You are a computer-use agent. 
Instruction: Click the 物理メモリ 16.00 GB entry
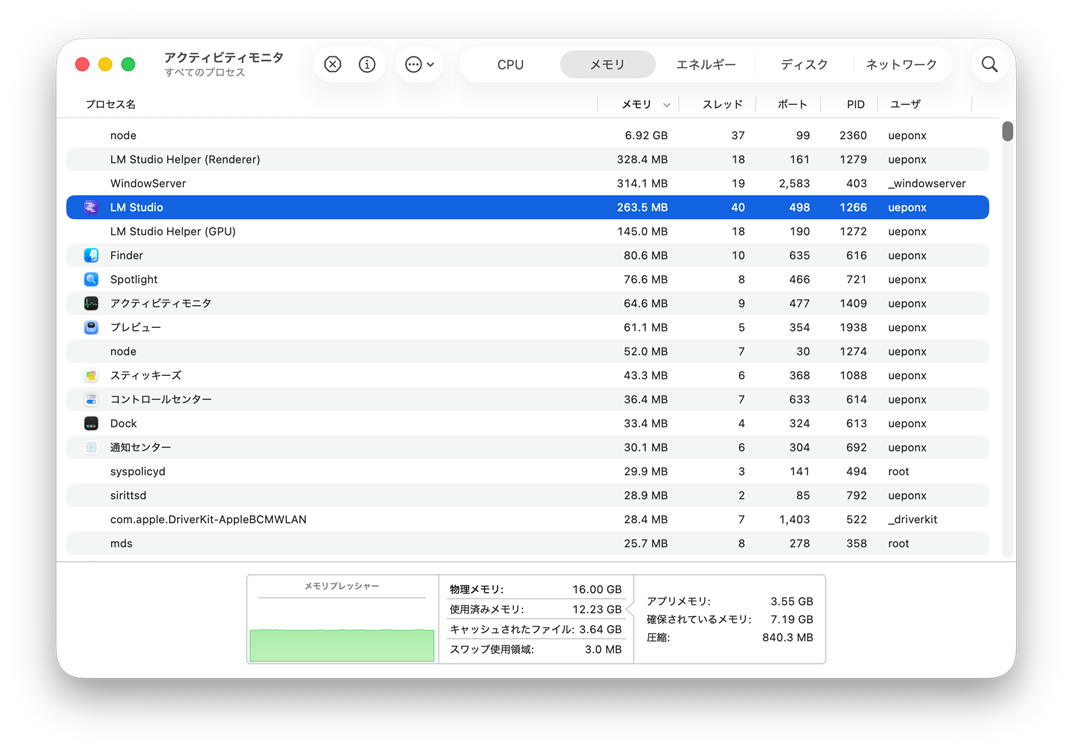click(535, 589)
